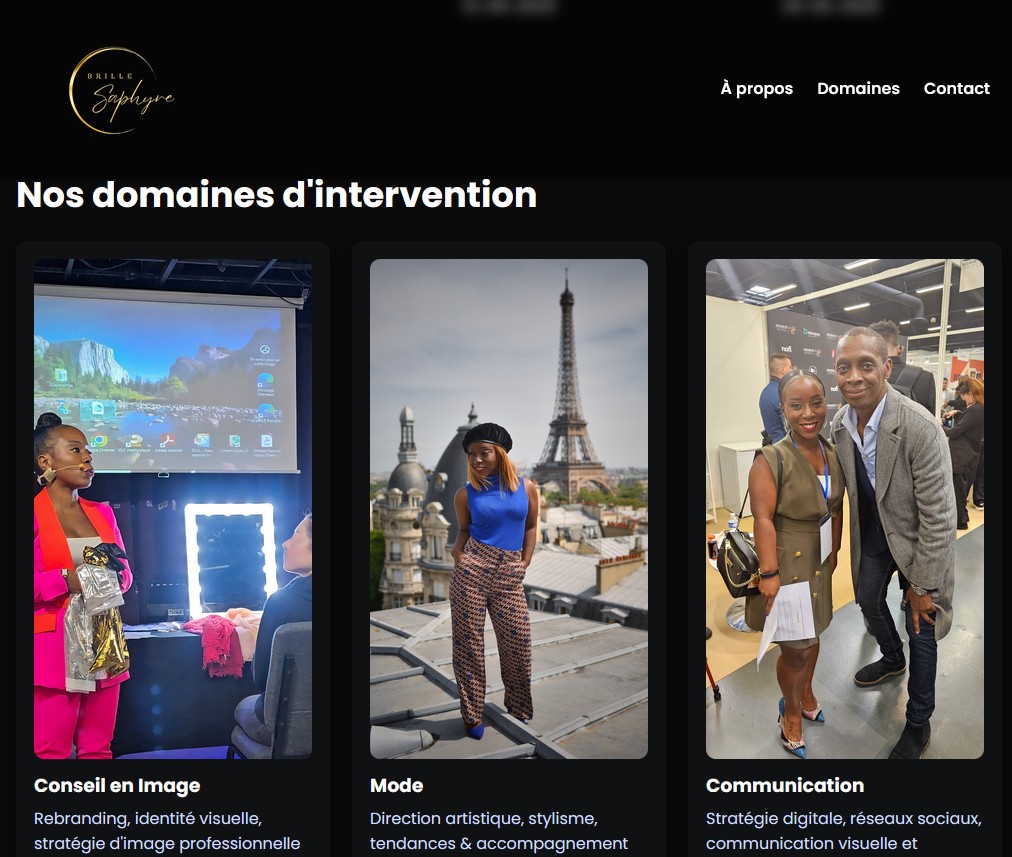Open the Contact page link

pos(956,88)
